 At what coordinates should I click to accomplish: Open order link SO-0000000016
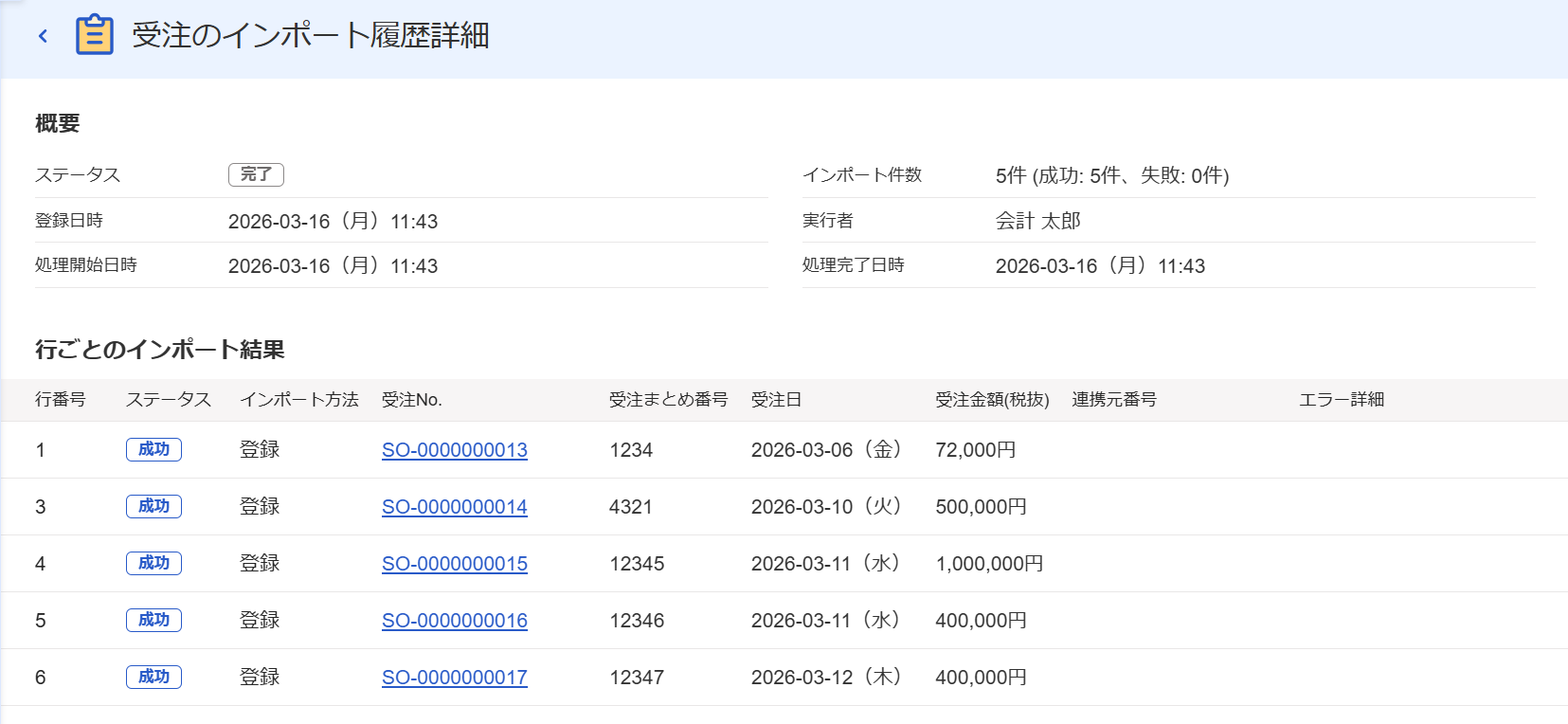click(455, 621)
